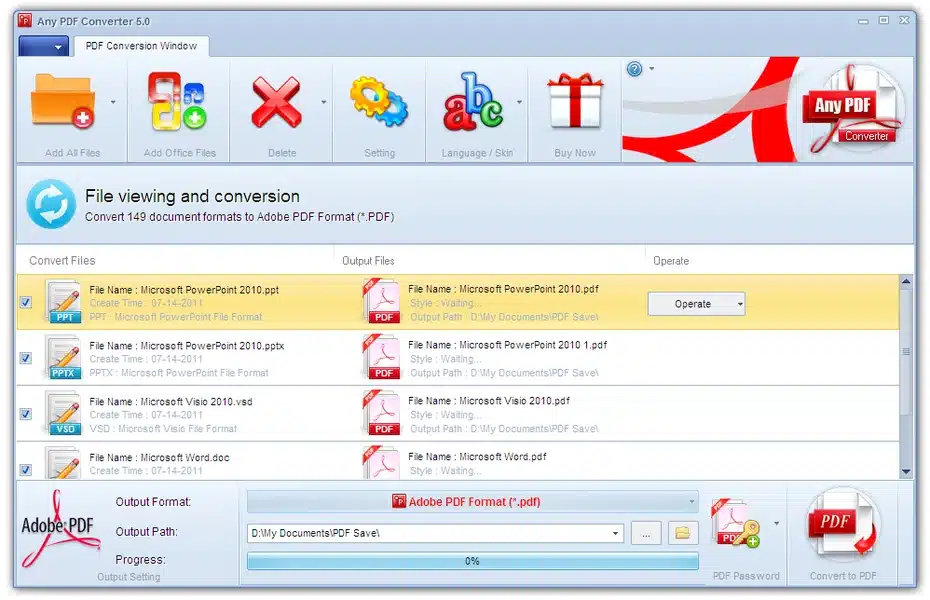Expand the PDF Password dropdown arrow
The width and height of the screenshot is (930, 600).
(x=776, y=524)
